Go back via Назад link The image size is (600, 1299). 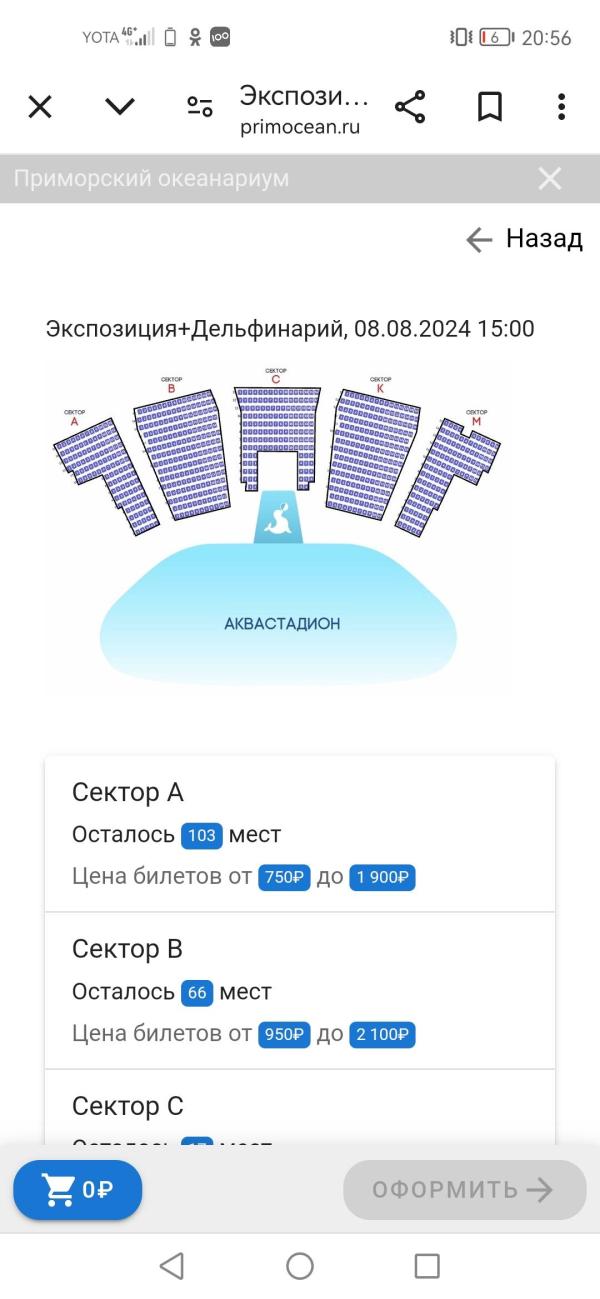tap(523, 239)
